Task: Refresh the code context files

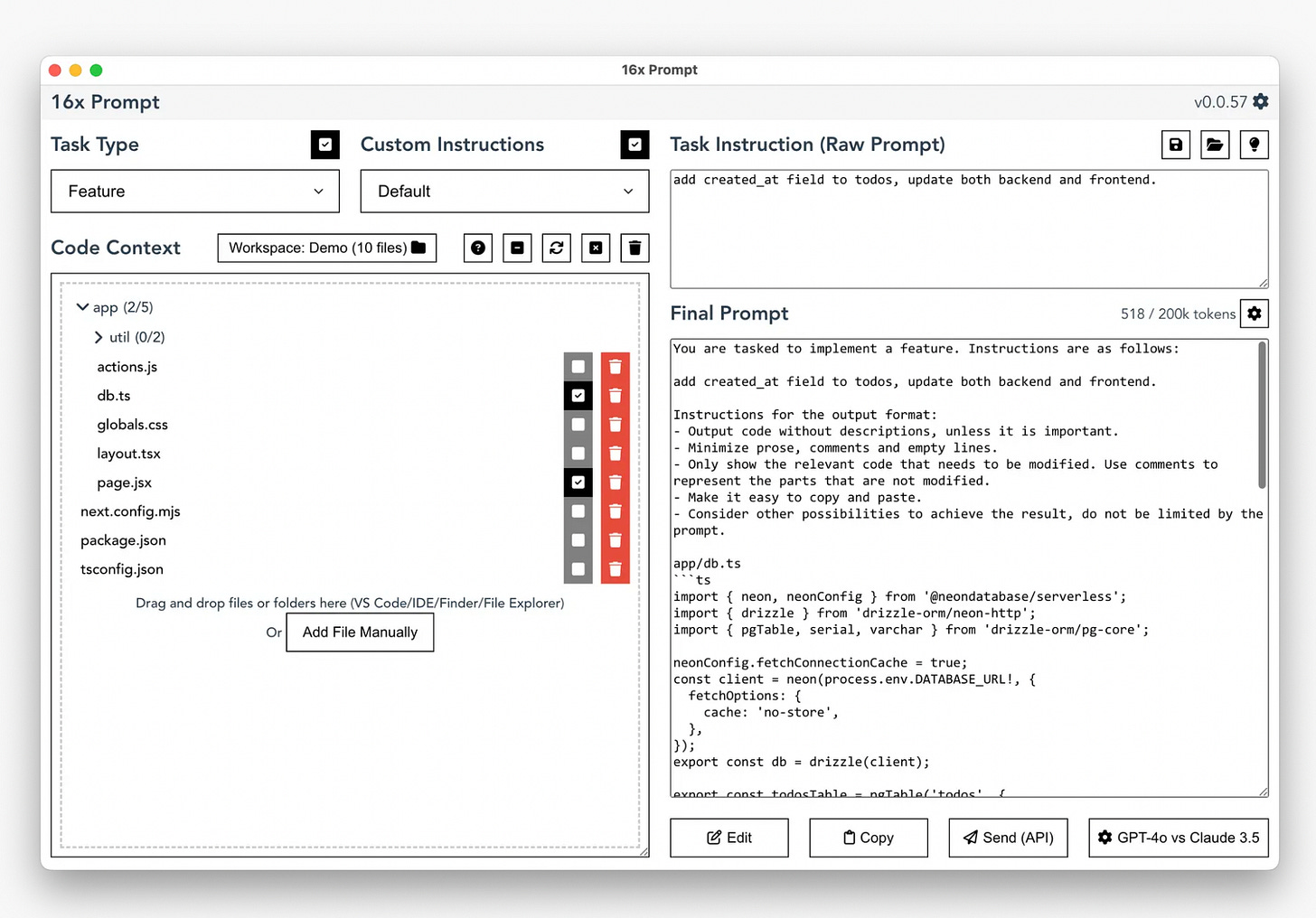Action: pyautogui.click(x=557, y=248)
